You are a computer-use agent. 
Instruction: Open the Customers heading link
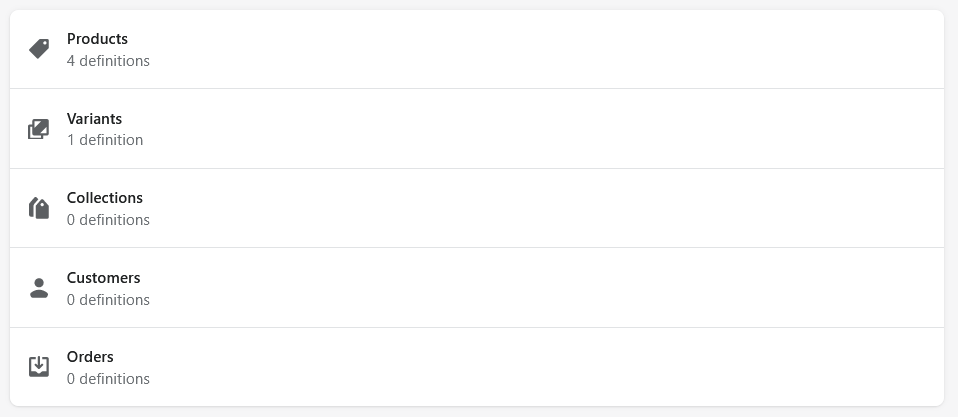tap(103, 278)
